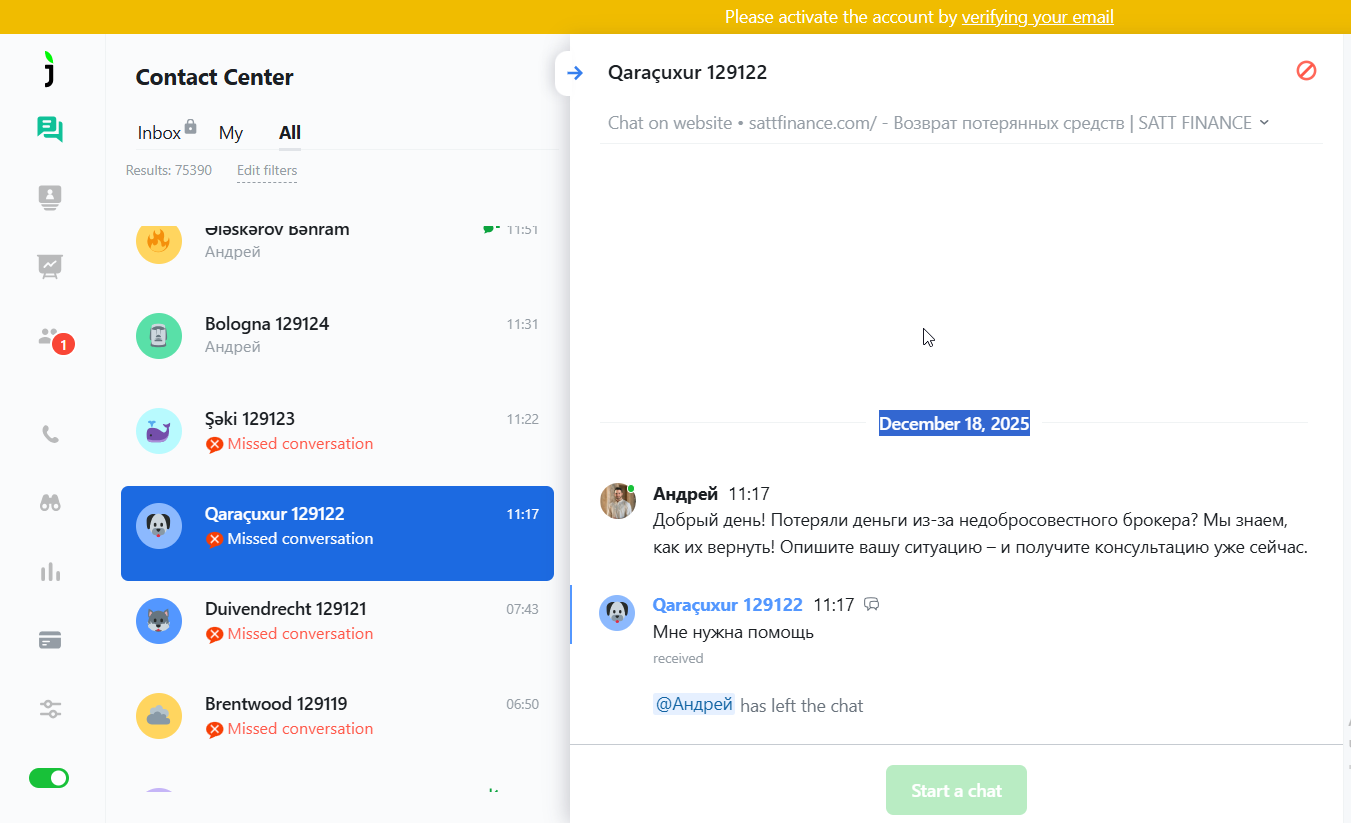Viewport: 1351px width, 823px height.
Task: Switch to the My tab
Action: tap(231, 133)
